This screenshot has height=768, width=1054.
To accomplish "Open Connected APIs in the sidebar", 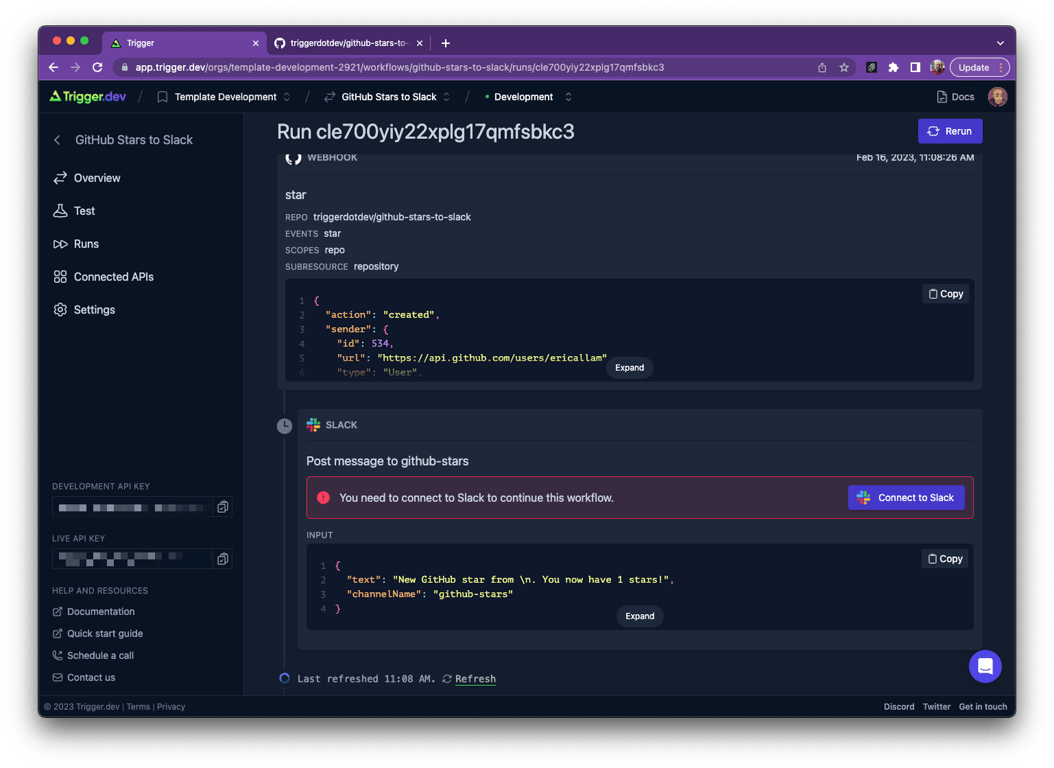I will 104,277.
